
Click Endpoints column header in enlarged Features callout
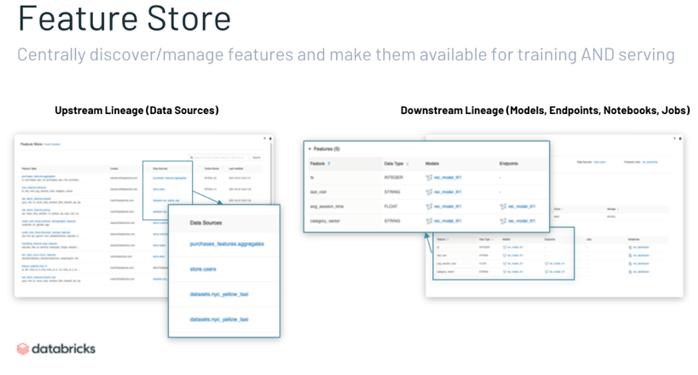[x=508, y=163]
